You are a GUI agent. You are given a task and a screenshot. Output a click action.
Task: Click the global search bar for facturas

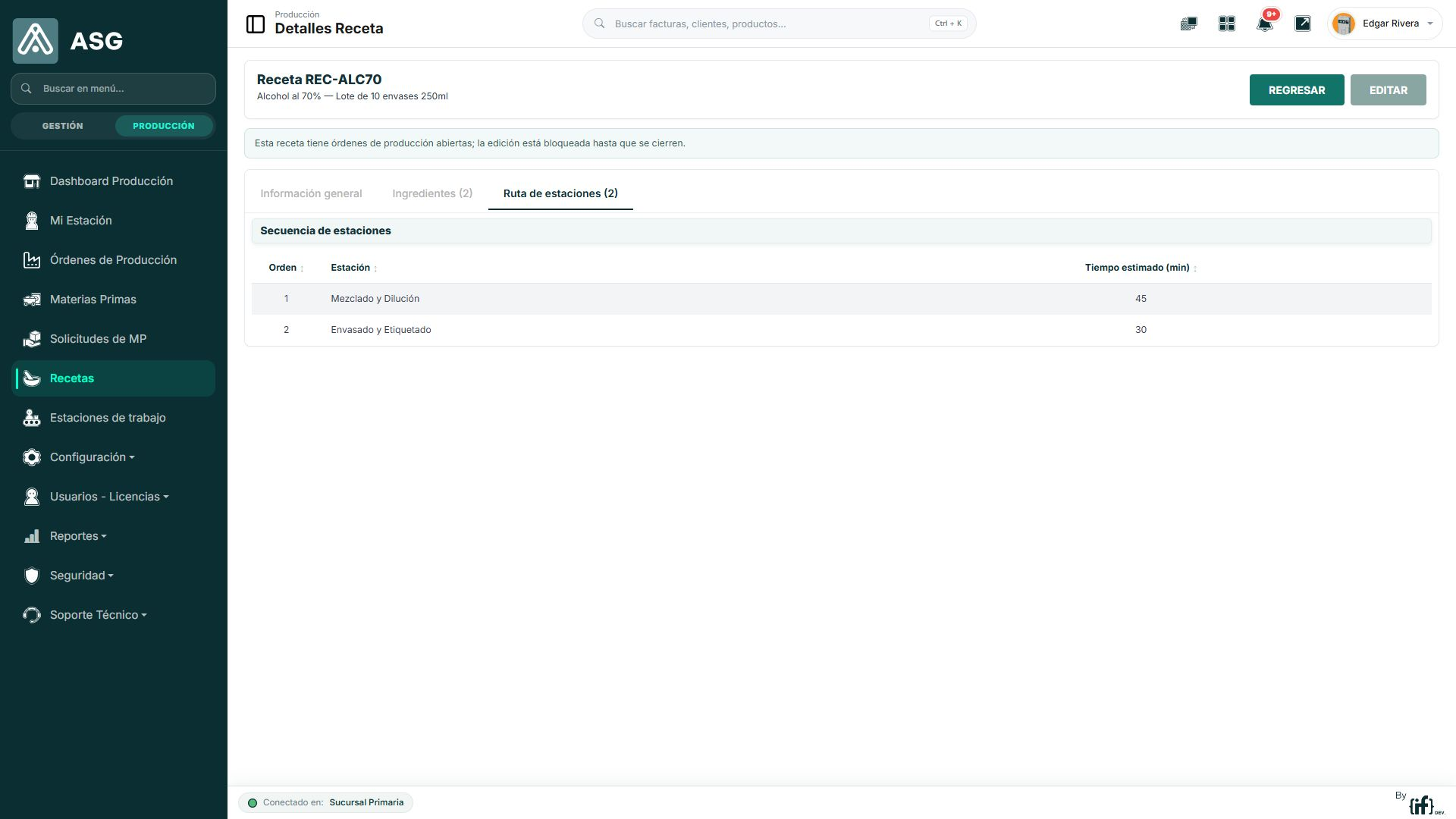click(779, 24)
